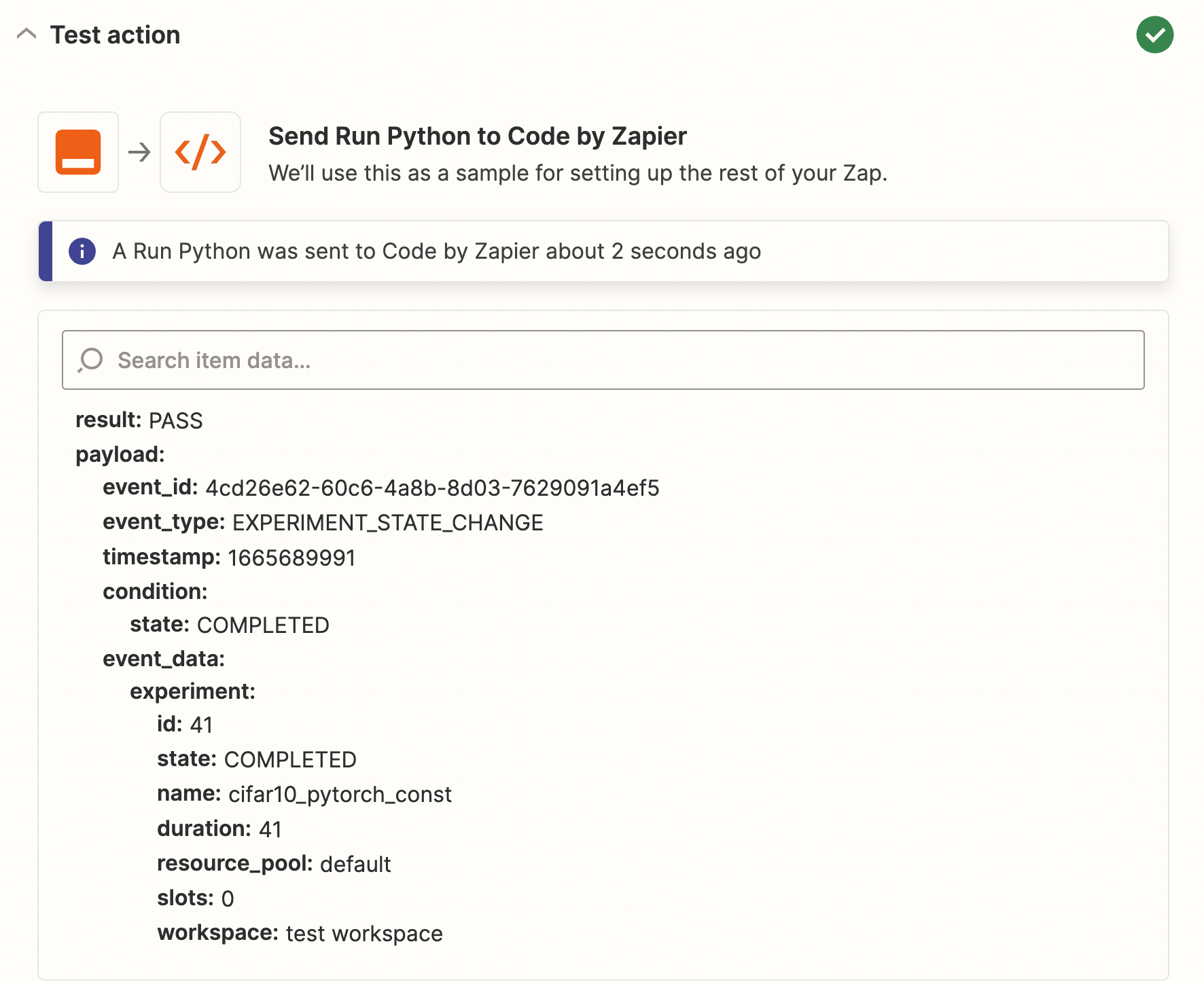Click the sample description text below title

click(578, 173)
